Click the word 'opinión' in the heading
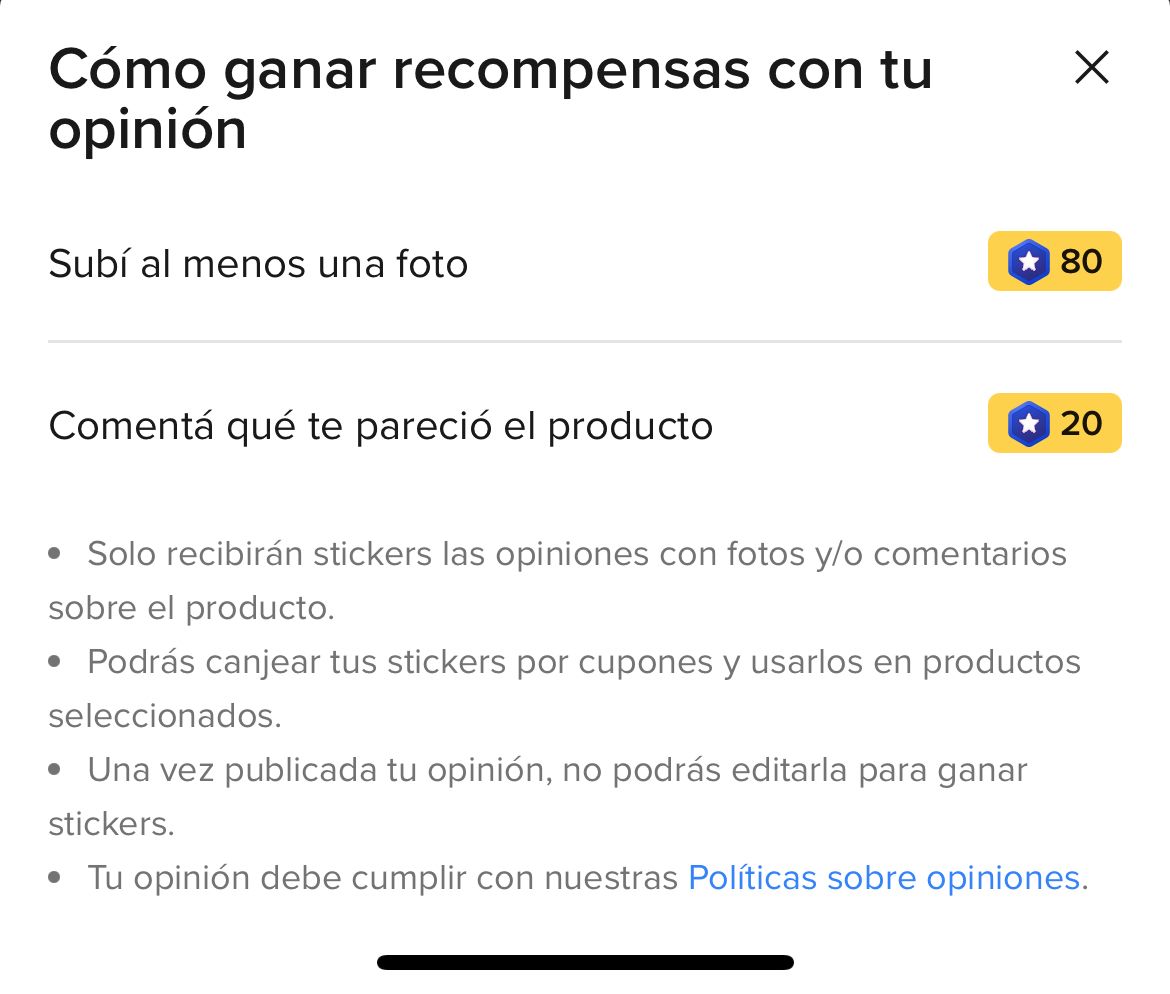This screenshot has width=1170, height=994. [147, 130]
